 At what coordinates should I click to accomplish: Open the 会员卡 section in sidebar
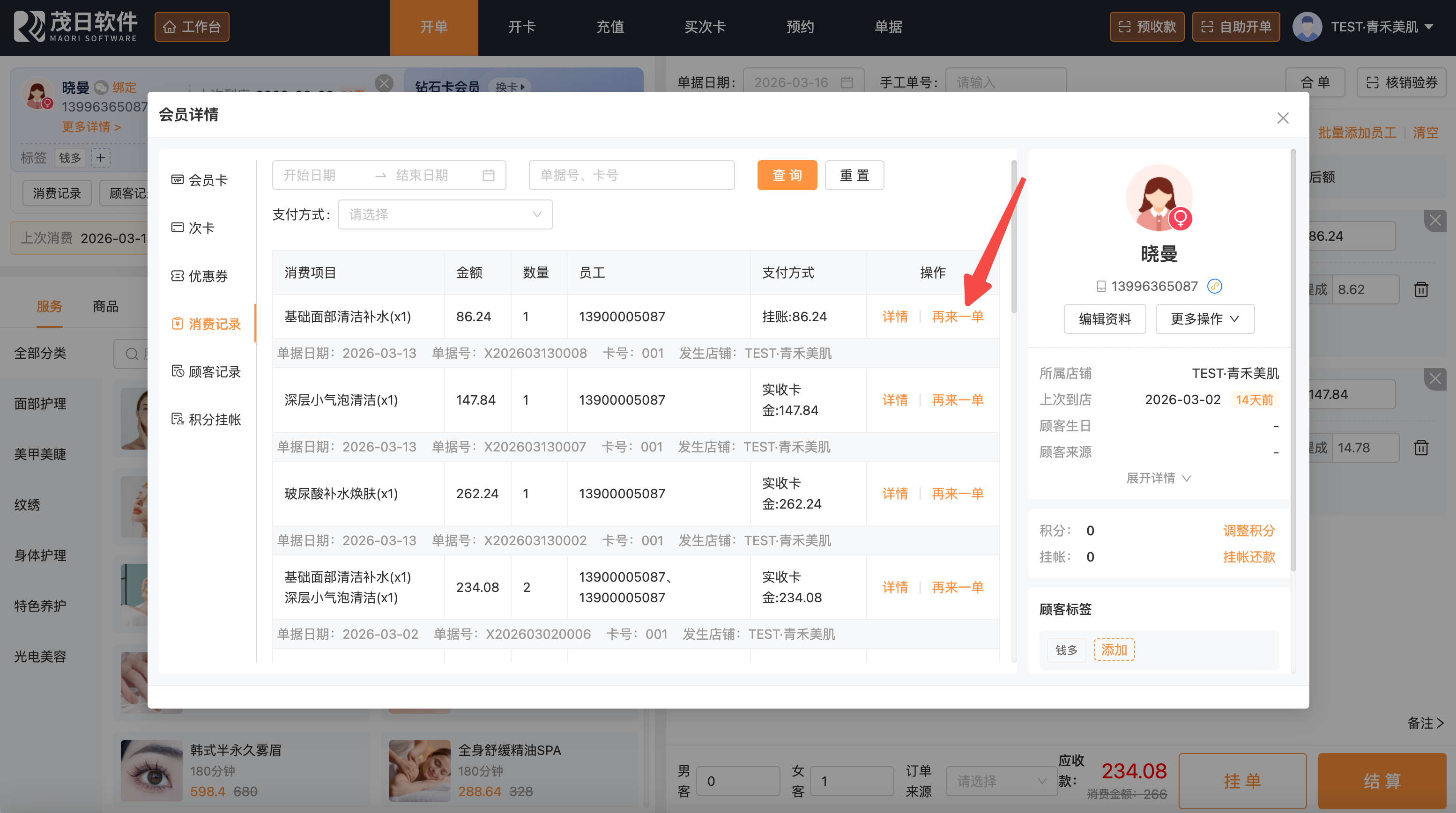[x=200, y=180]
